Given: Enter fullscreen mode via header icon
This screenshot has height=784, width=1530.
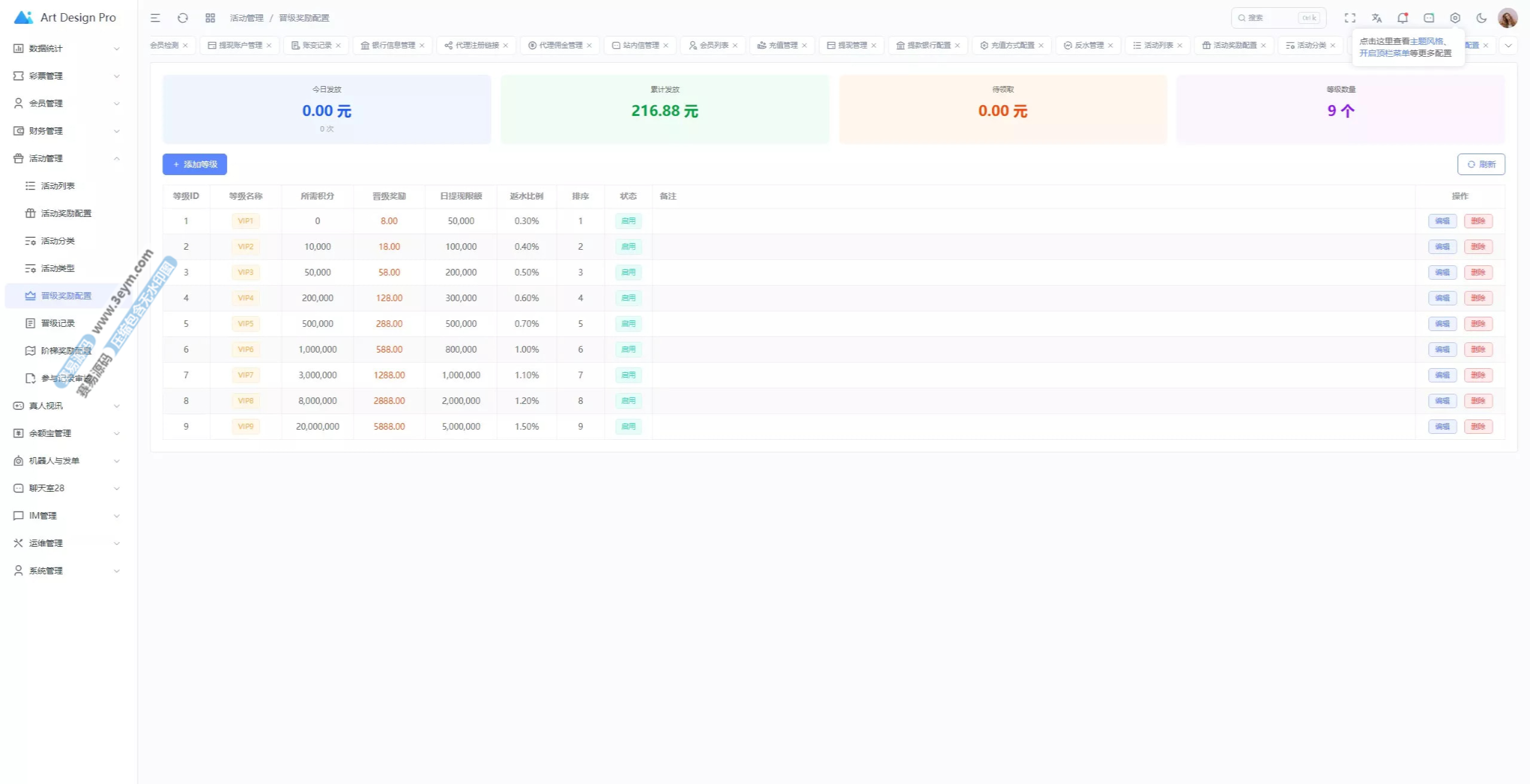Looking at the screenshot, I should [x=1350, y=18].
